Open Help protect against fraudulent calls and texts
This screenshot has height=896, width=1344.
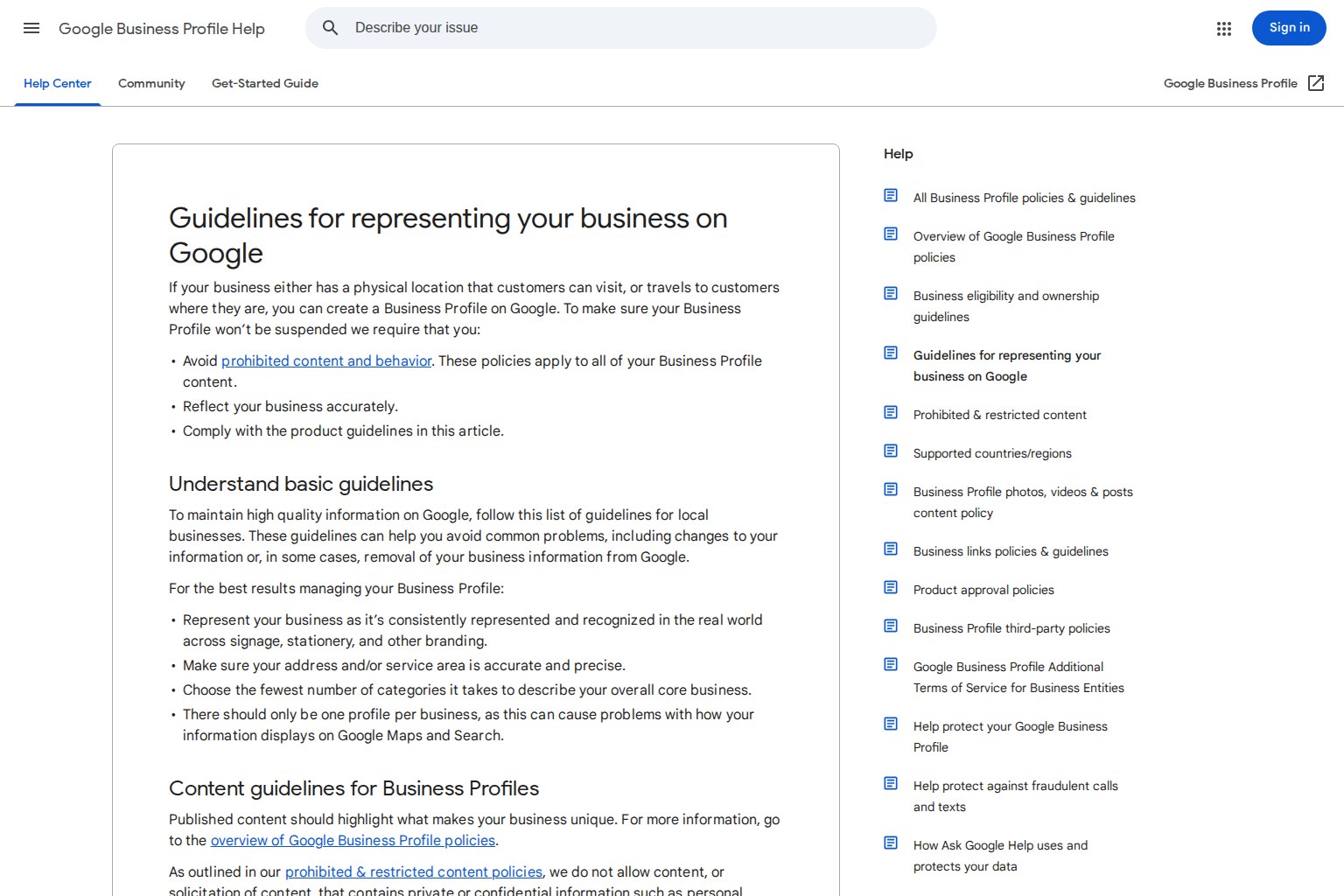click(x=1016, y=796)
